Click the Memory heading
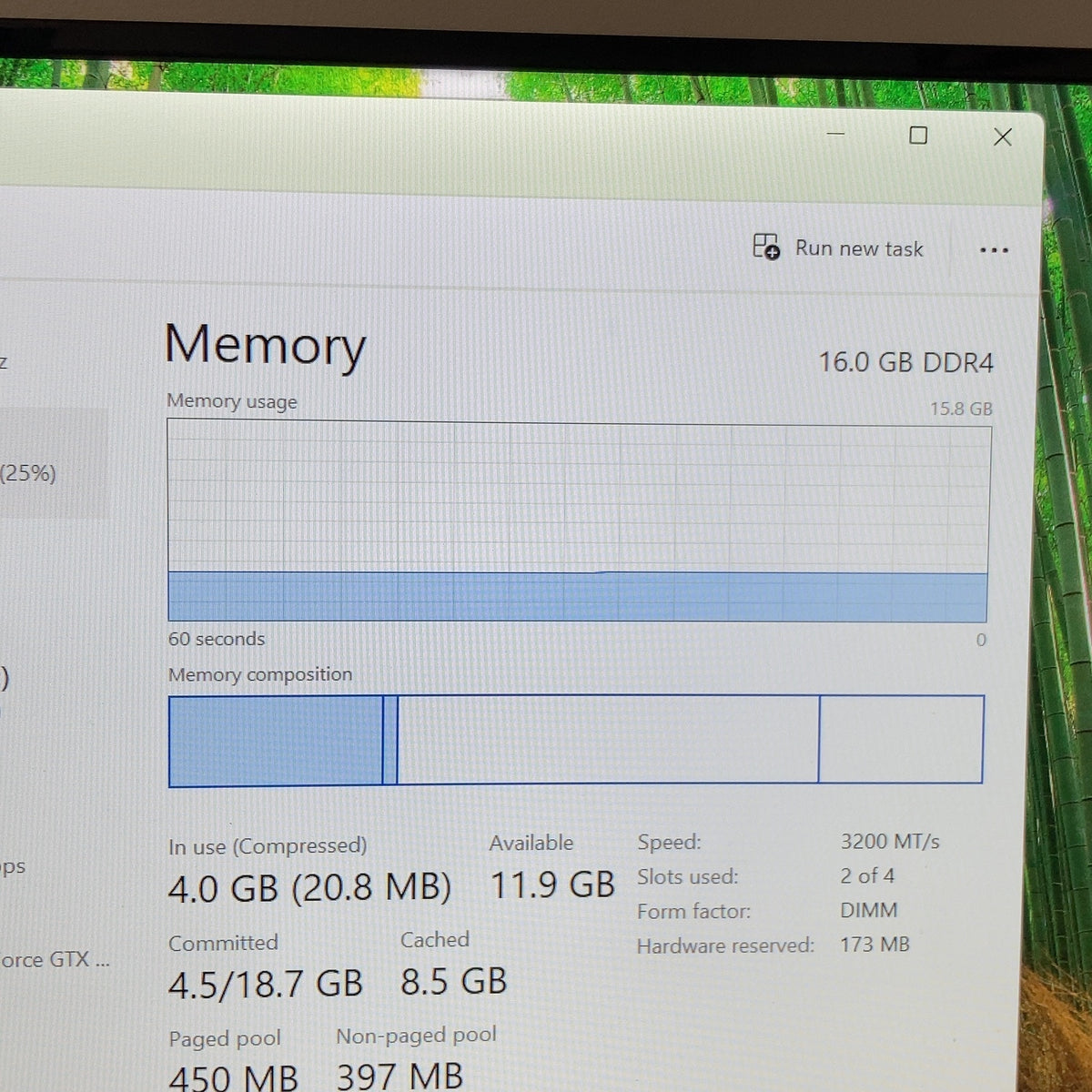 266,346
